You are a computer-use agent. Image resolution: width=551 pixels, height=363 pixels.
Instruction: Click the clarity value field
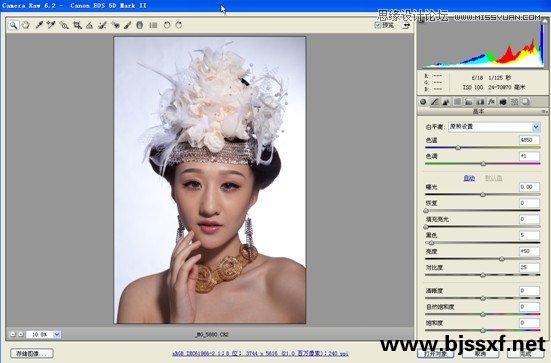pyautogui.click(x=529, y=291)
